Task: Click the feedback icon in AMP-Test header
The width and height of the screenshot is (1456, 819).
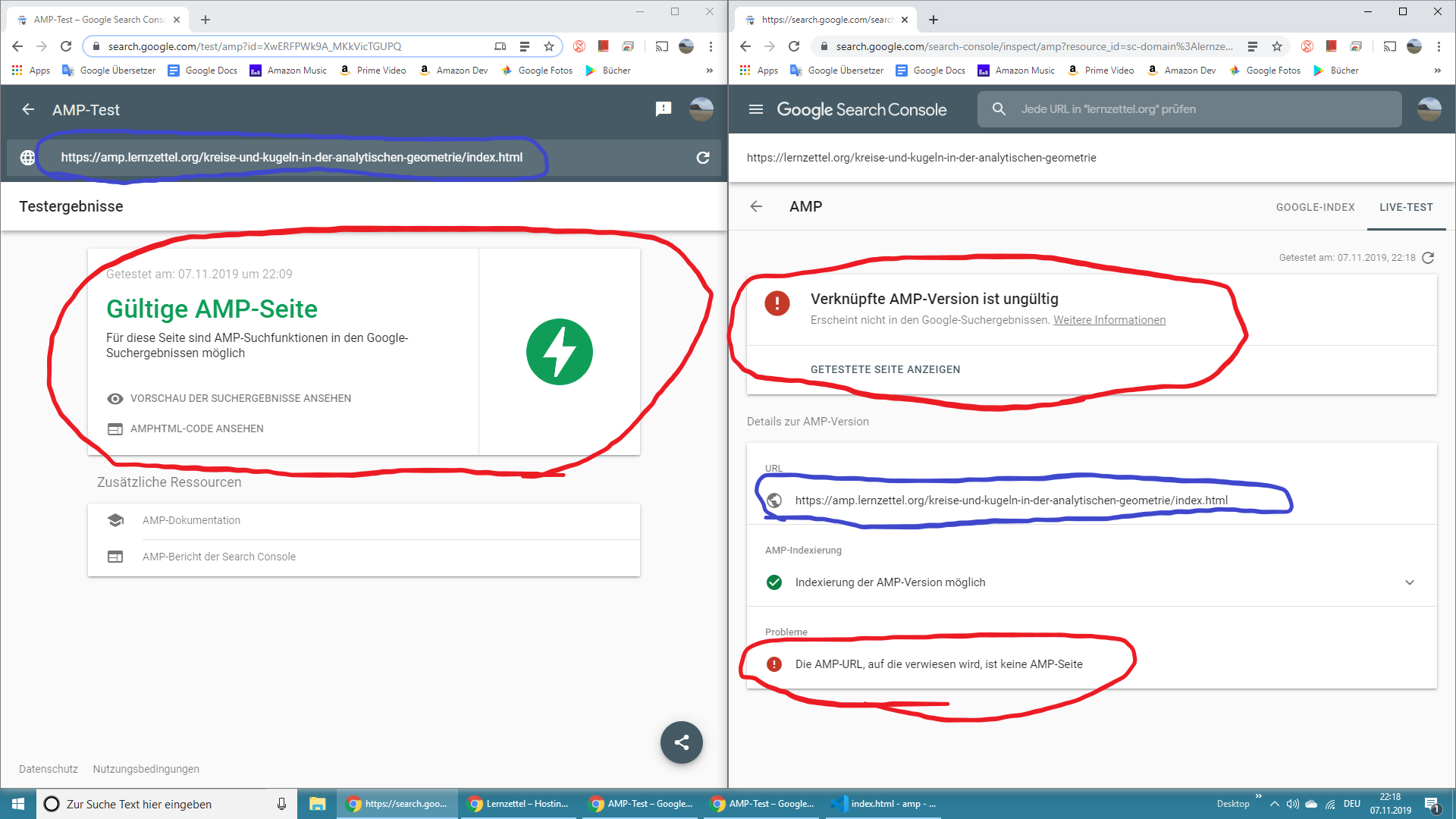Action: coord(663,109)
